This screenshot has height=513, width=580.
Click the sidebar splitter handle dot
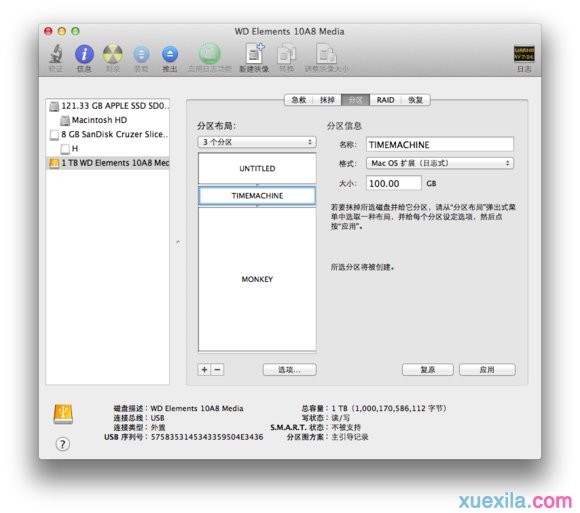coord(178,242)
